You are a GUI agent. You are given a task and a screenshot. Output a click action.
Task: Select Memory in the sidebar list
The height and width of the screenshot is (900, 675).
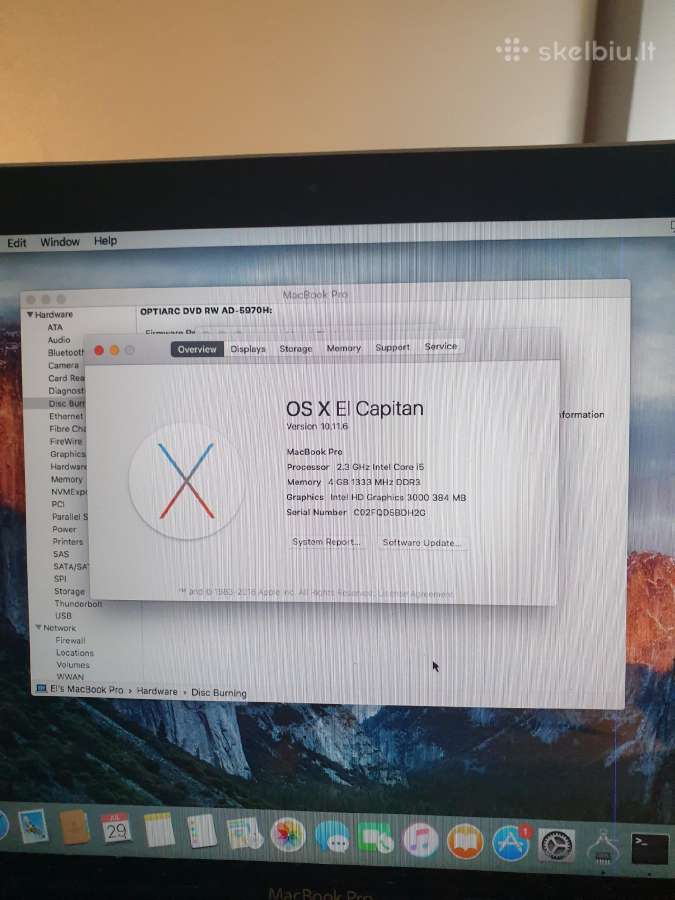pos(67,479)
